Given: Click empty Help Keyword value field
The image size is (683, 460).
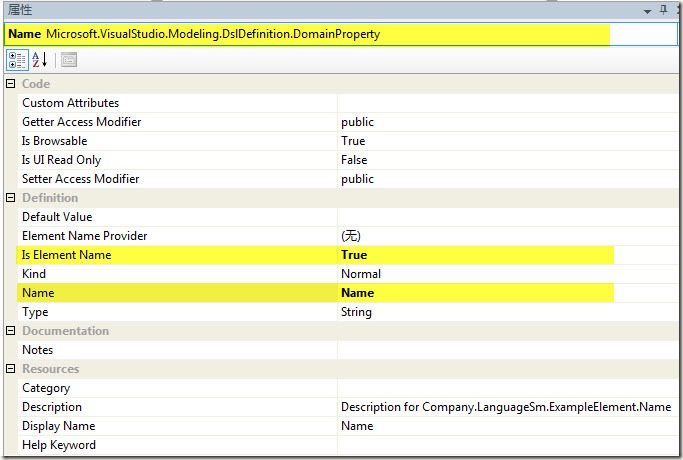Looking at the screenshot, I should [x=507, y=445].
